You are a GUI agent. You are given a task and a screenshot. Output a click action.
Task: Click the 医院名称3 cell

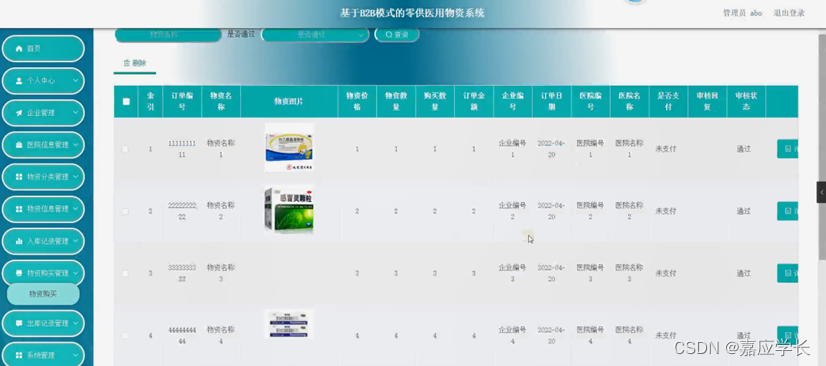(629, 273)
